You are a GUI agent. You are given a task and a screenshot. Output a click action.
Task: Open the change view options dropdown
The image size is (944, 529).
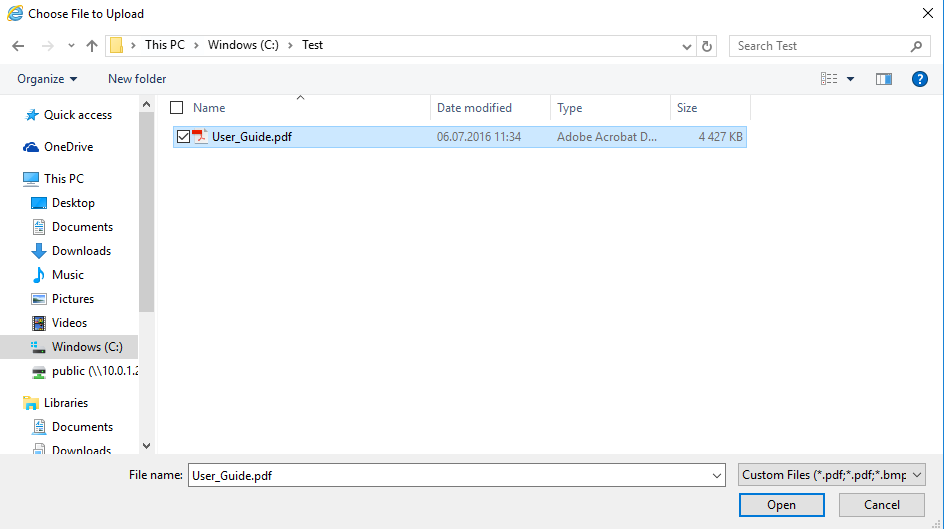click(x=850, y=79)
